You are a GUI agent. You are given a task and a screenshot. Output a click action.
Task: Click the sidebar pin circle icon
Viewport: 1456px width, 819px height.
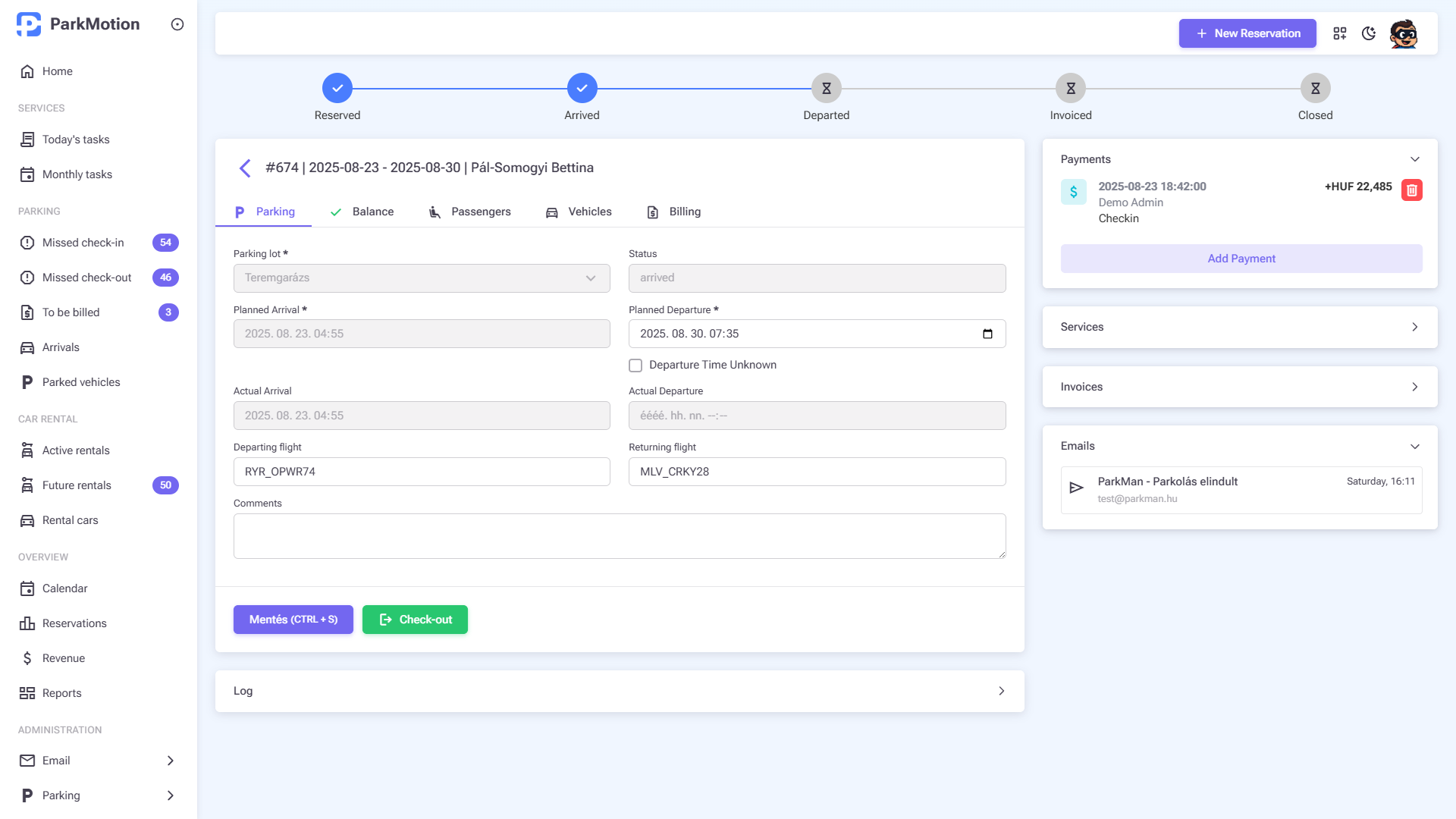tap(177, 24)
